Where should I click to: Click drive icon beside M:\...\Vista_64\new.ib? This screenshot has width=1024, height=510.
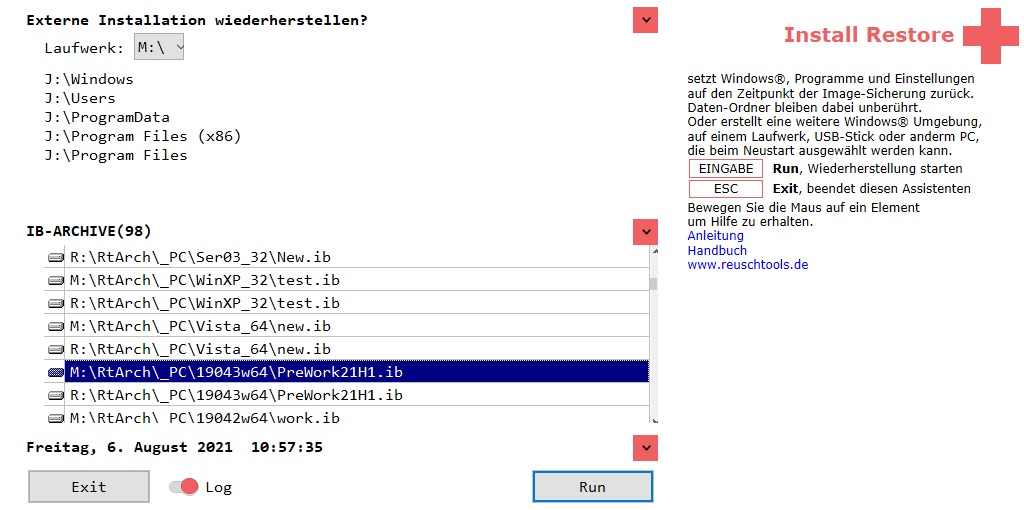tap(56, 326)
